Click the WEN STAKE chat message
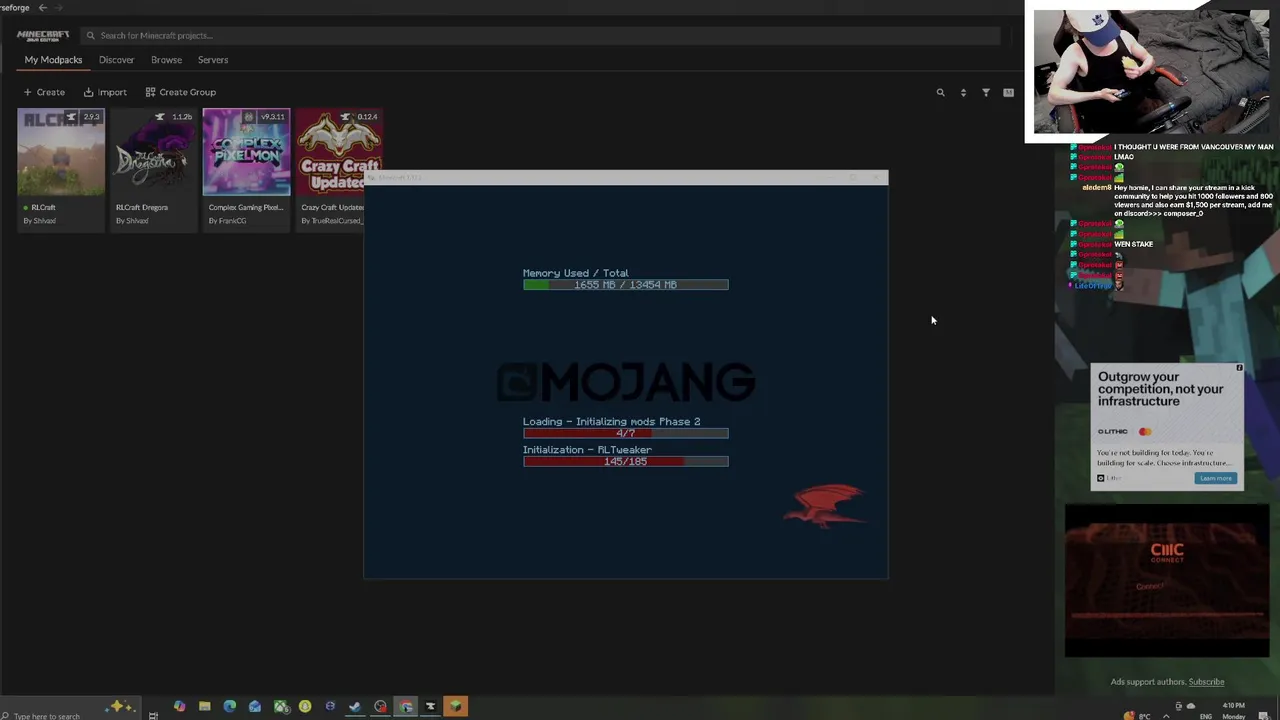1280x720 pixels. coord(1134,244)
